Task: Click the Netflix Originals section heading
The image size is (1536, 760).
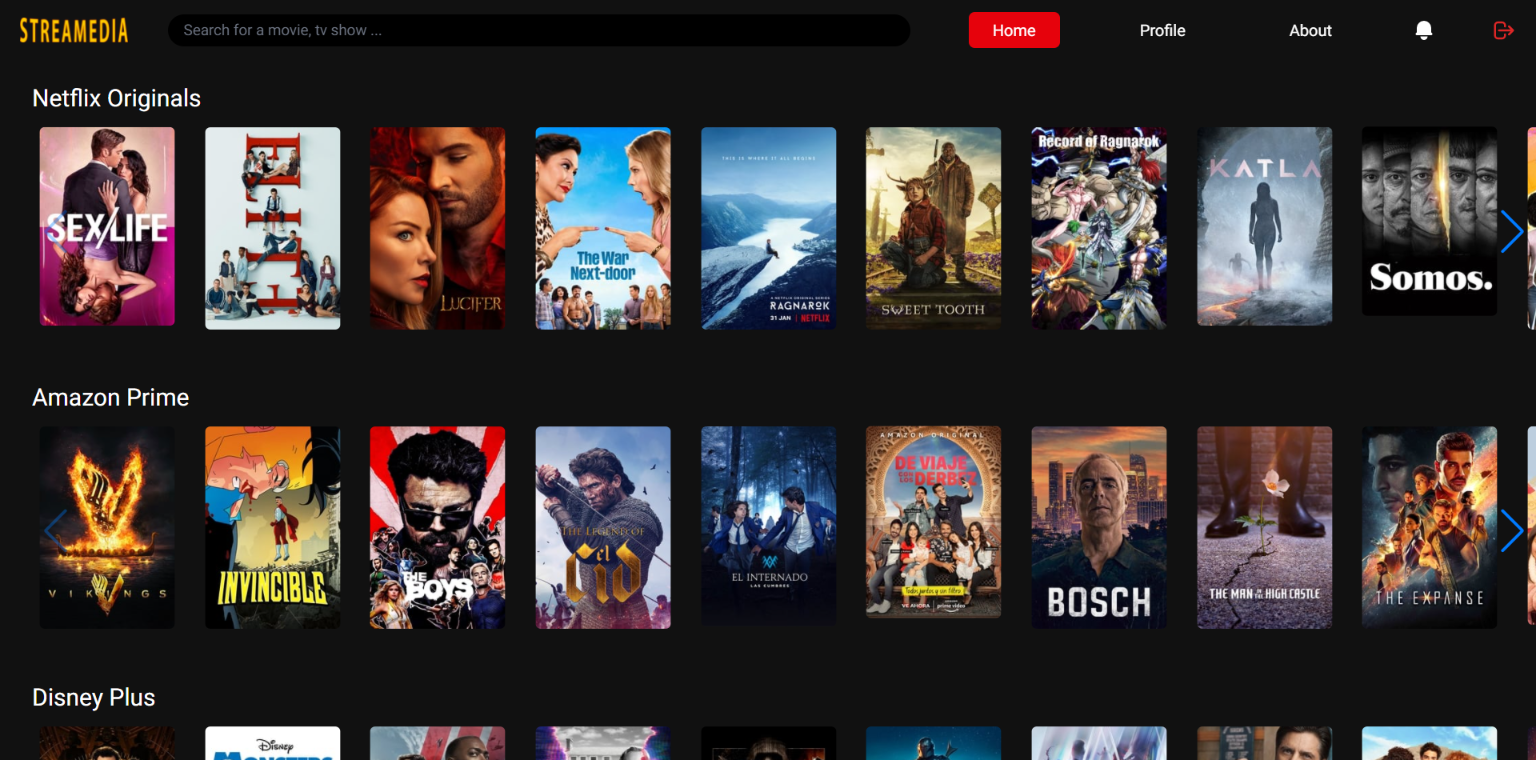Action: click(x=117, y=98)
